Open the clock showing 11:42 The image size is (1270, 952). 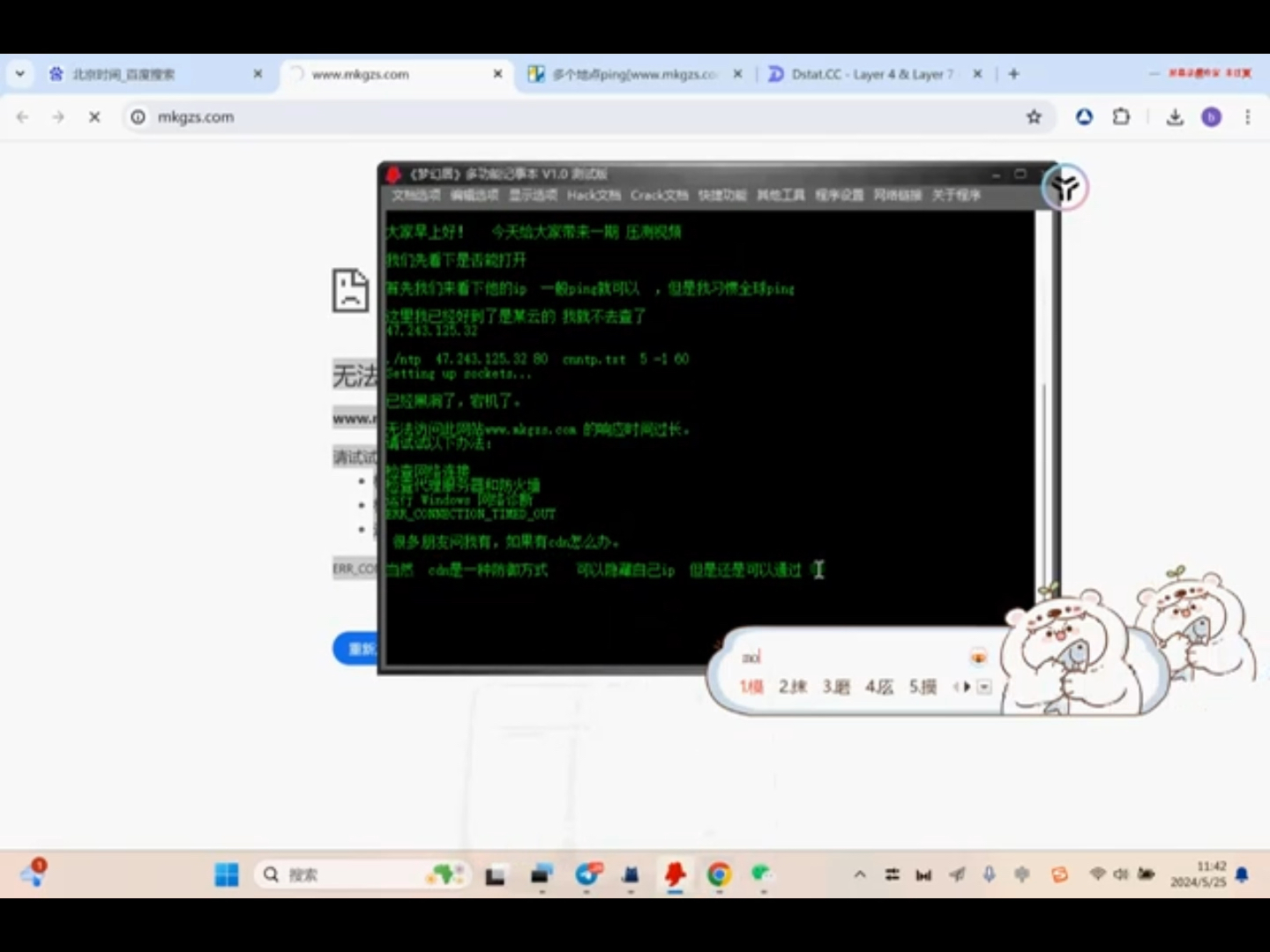click(1199, 874)
